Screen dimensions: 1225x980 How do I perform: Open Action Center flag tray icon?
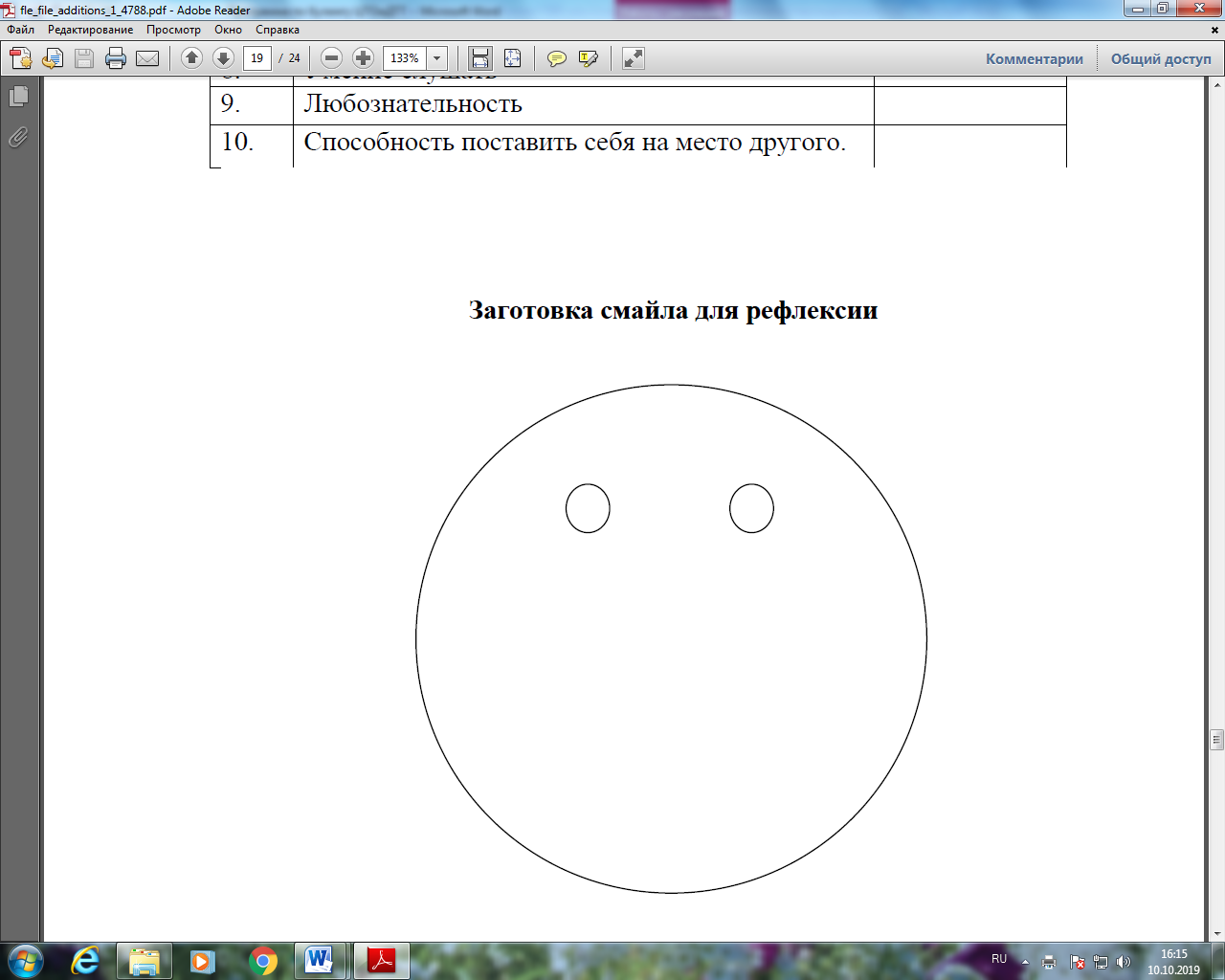click(1078, 962)
